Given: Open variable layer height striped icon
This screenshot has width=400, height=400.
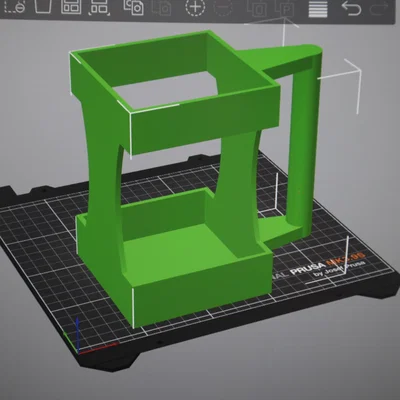Looking at the screenshot, I should (318, 8).
